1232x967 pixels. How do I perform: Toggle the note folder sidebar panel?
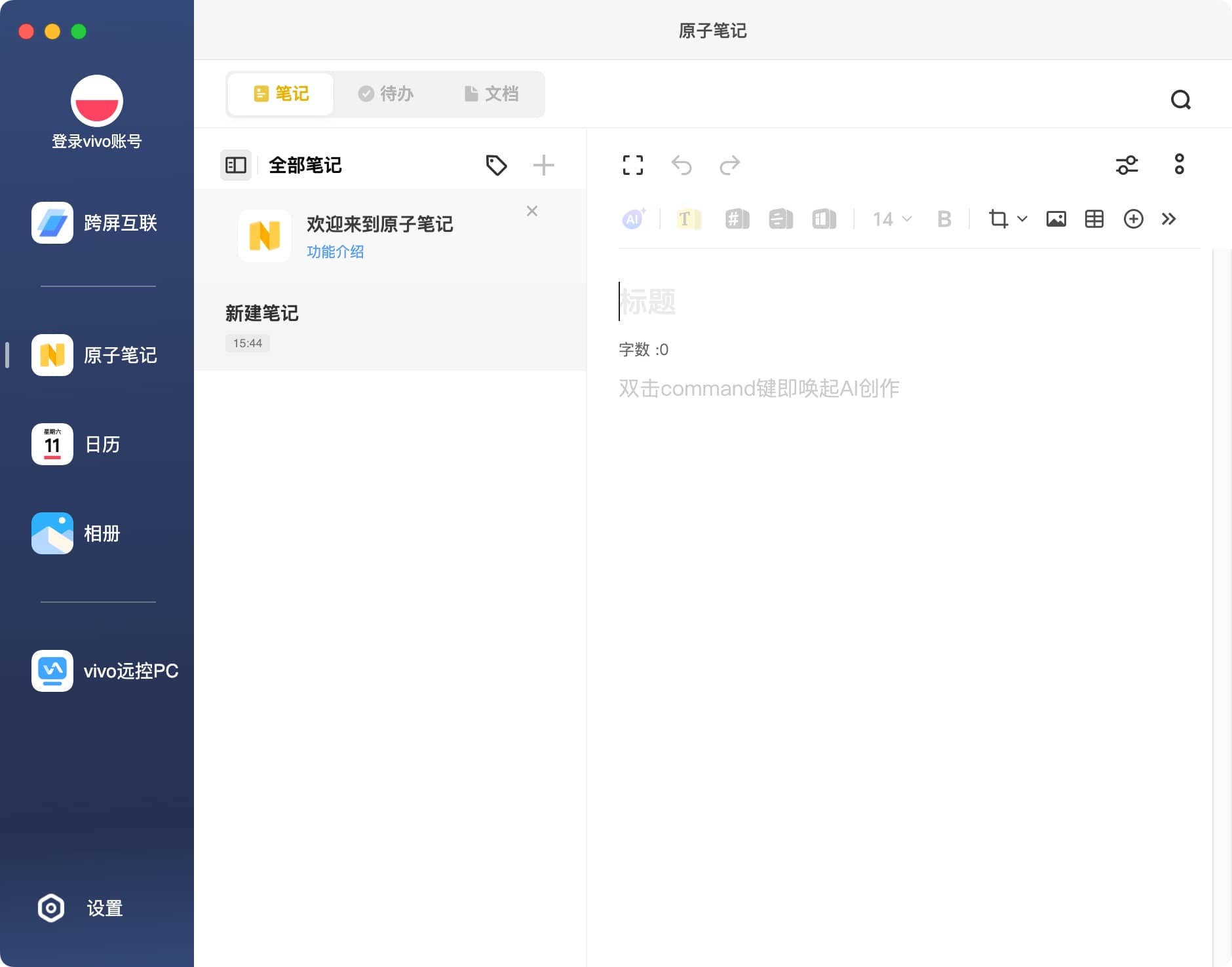pyautogui.click(x=236, y=165)
